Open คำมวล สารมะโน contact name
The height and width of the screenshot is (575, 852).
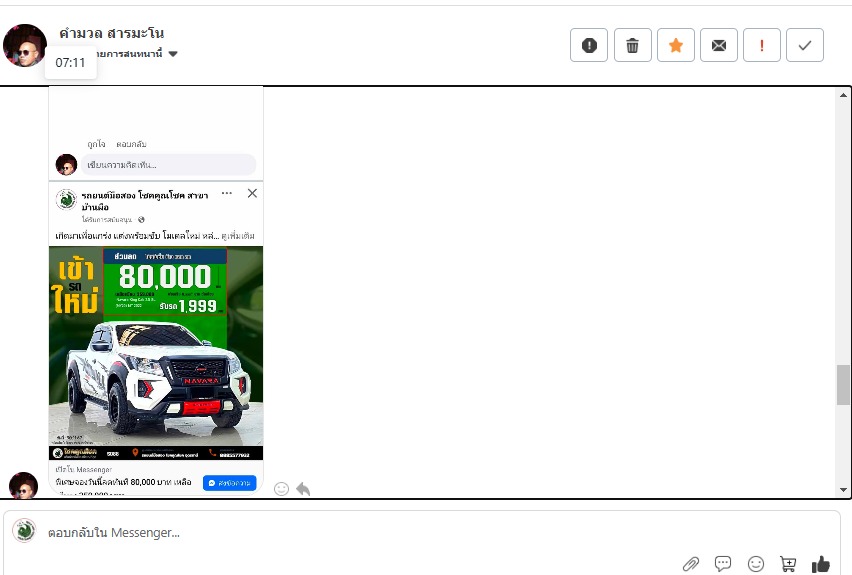[x=111, y=33]
